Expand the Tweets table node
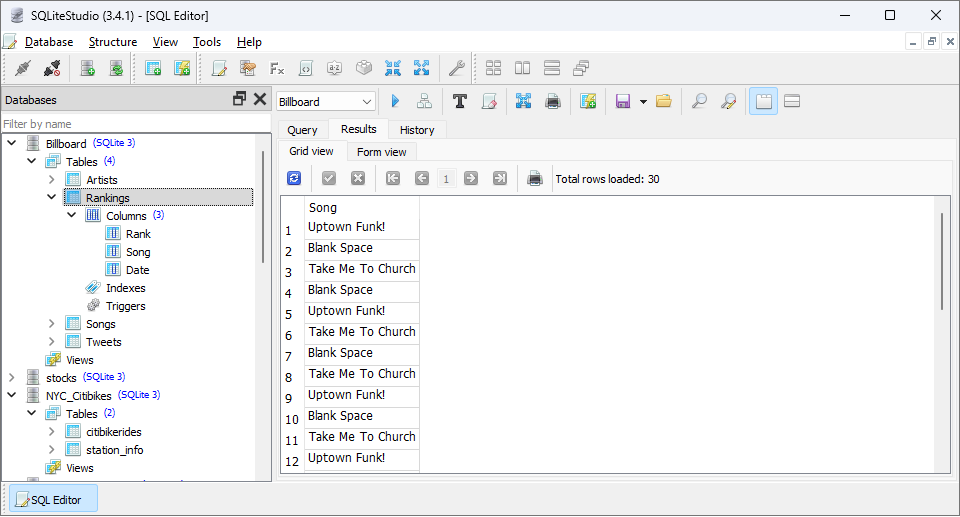 [52, 341]
